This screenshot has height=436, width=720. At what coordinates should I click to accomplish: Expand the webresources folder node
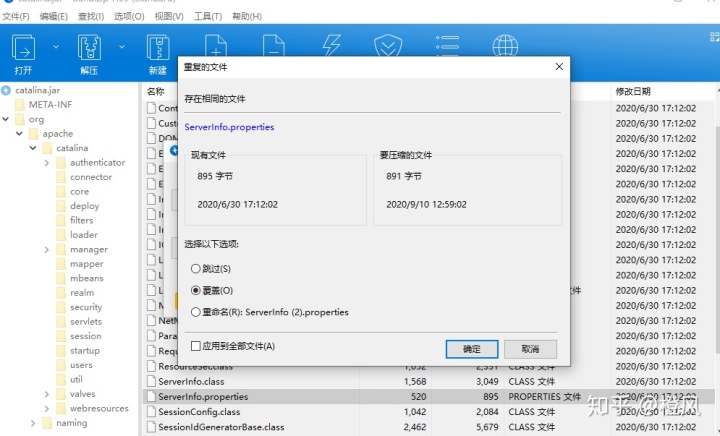47,408
